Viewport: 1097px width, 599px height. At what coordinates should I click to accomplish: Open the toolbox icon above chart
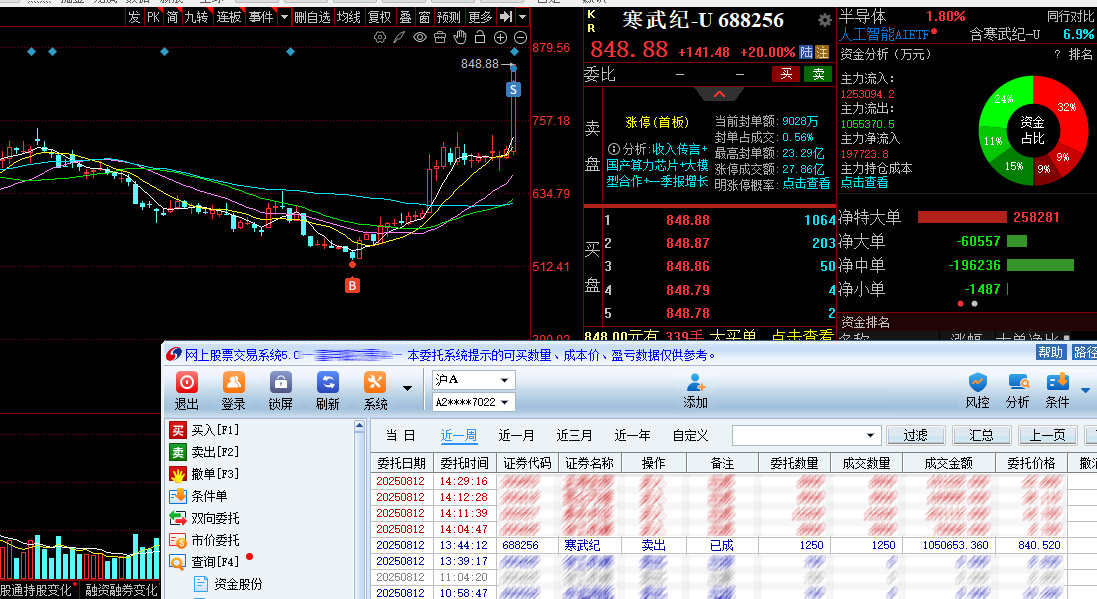click(440, 38)
